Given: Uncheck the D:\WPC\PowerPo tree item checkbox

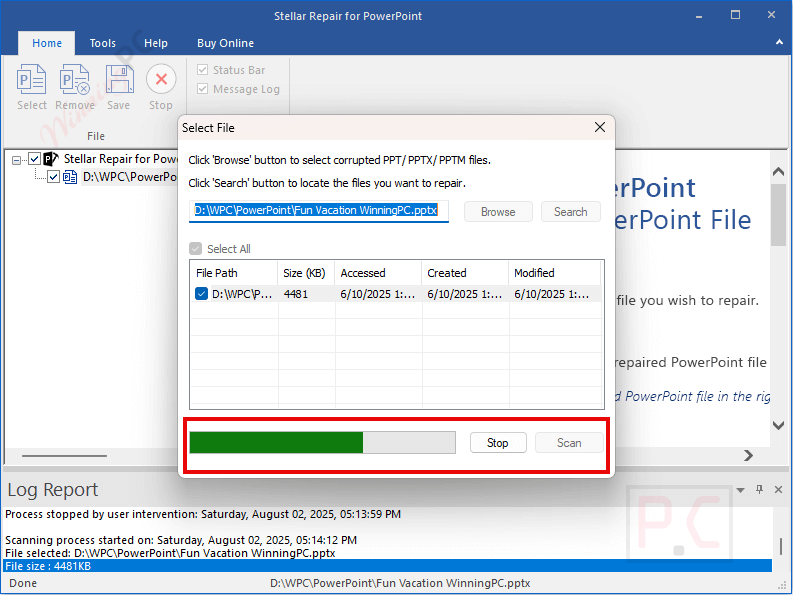Looking at the screenshot, I should 53,177.
